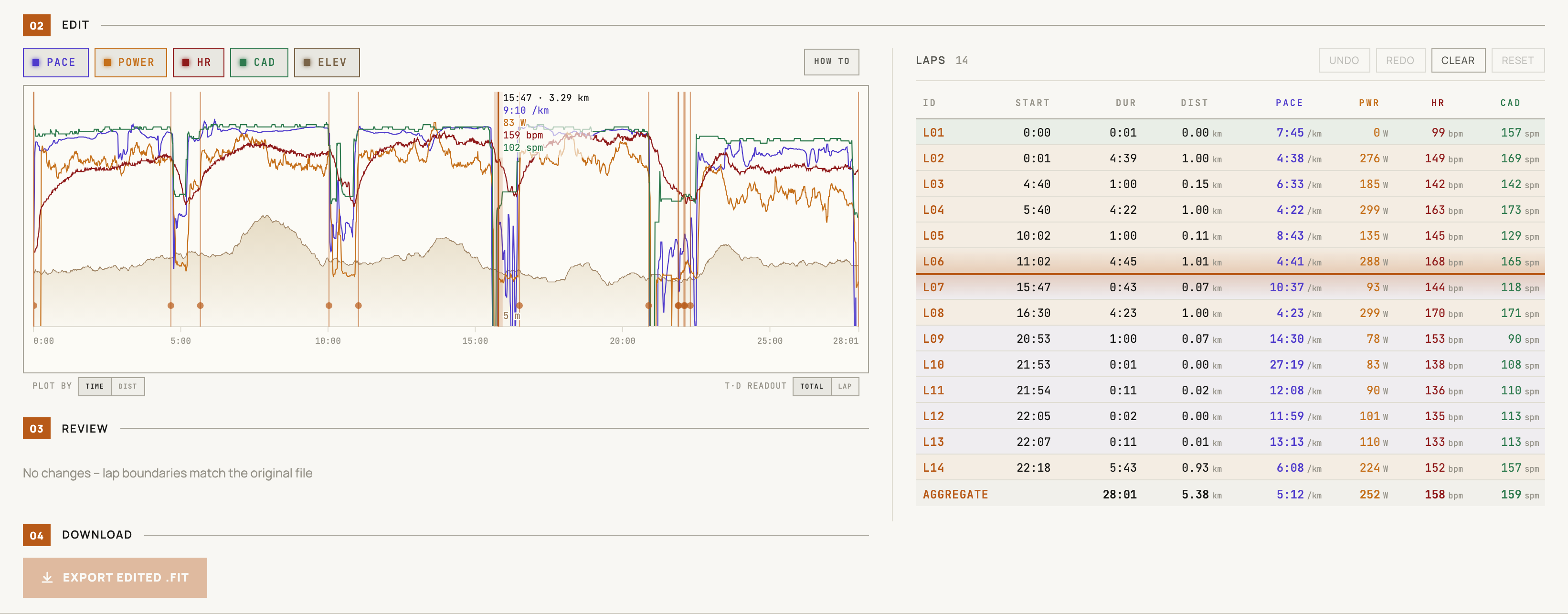Select lap row L09
This screenshot has width=1568, height=614.
tap(1229, 339)
